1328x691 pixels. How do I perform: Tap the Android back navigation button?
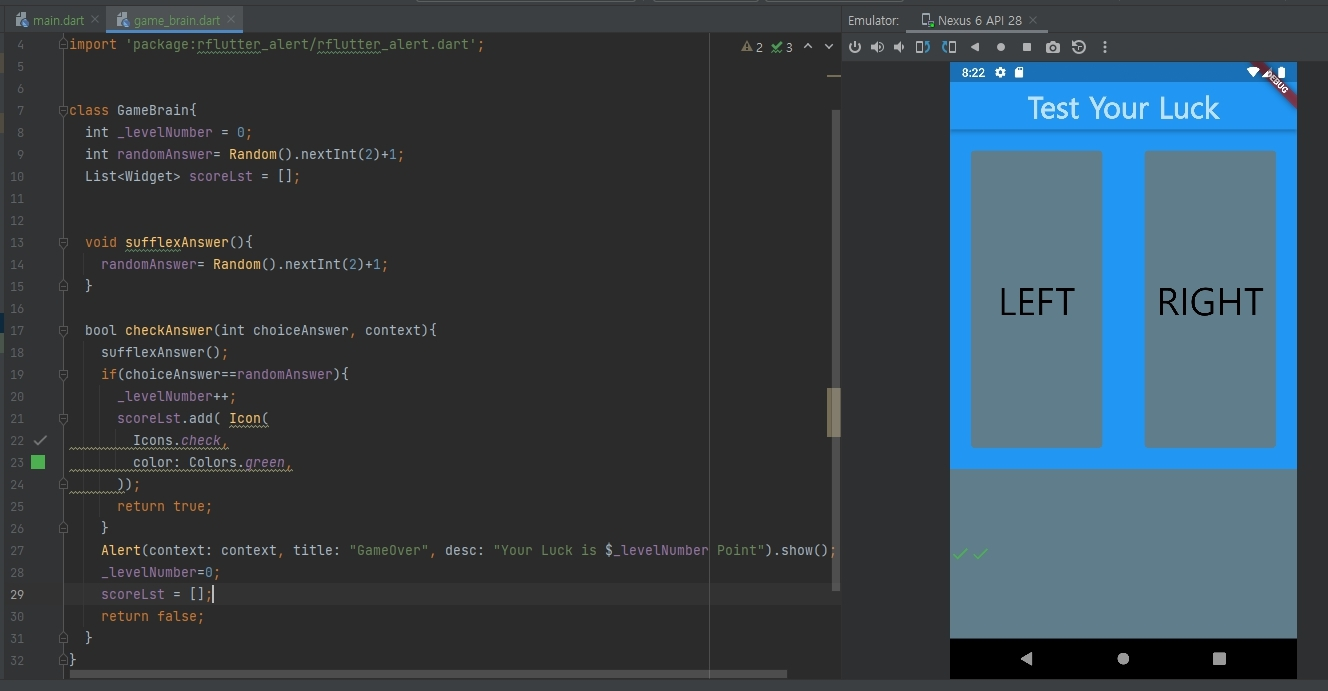1026,658
